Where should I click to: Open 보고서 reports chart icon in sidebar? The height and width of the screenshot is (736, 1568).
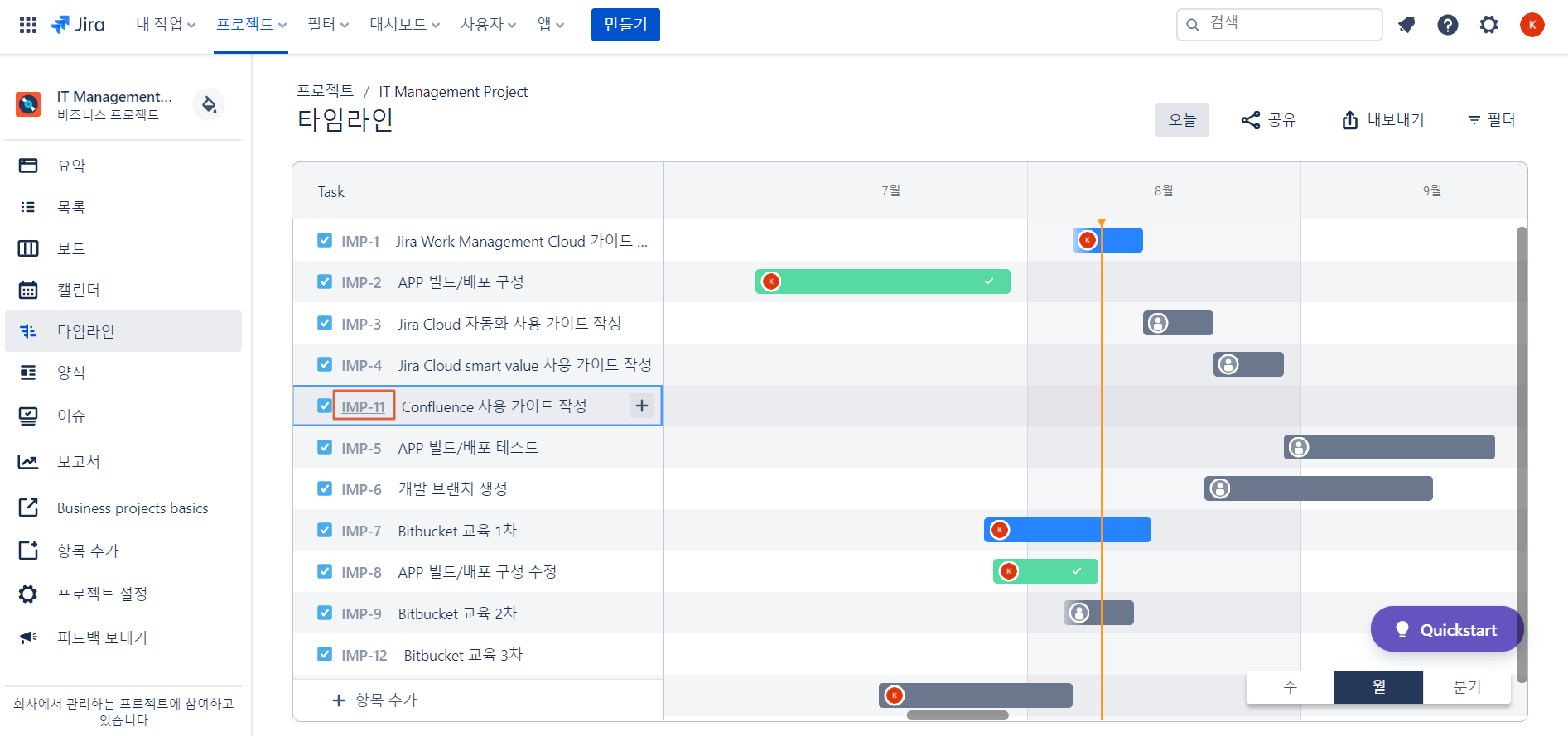pyautogui.click(x=28, y=461)
